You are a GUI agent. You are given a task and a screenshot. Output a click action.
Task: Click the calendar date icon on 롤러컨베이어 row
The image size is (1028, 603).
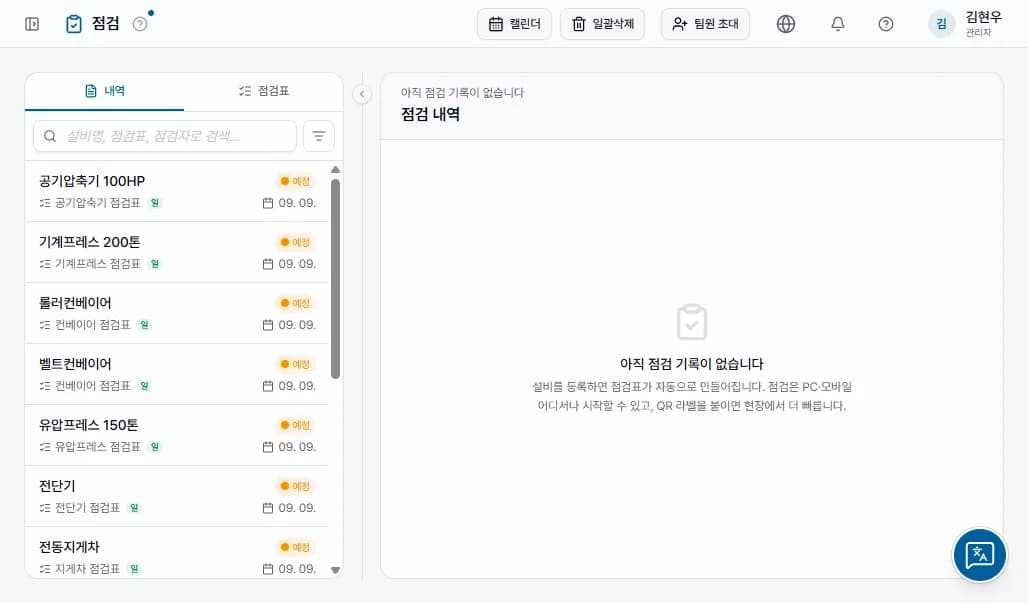(267, 325)
